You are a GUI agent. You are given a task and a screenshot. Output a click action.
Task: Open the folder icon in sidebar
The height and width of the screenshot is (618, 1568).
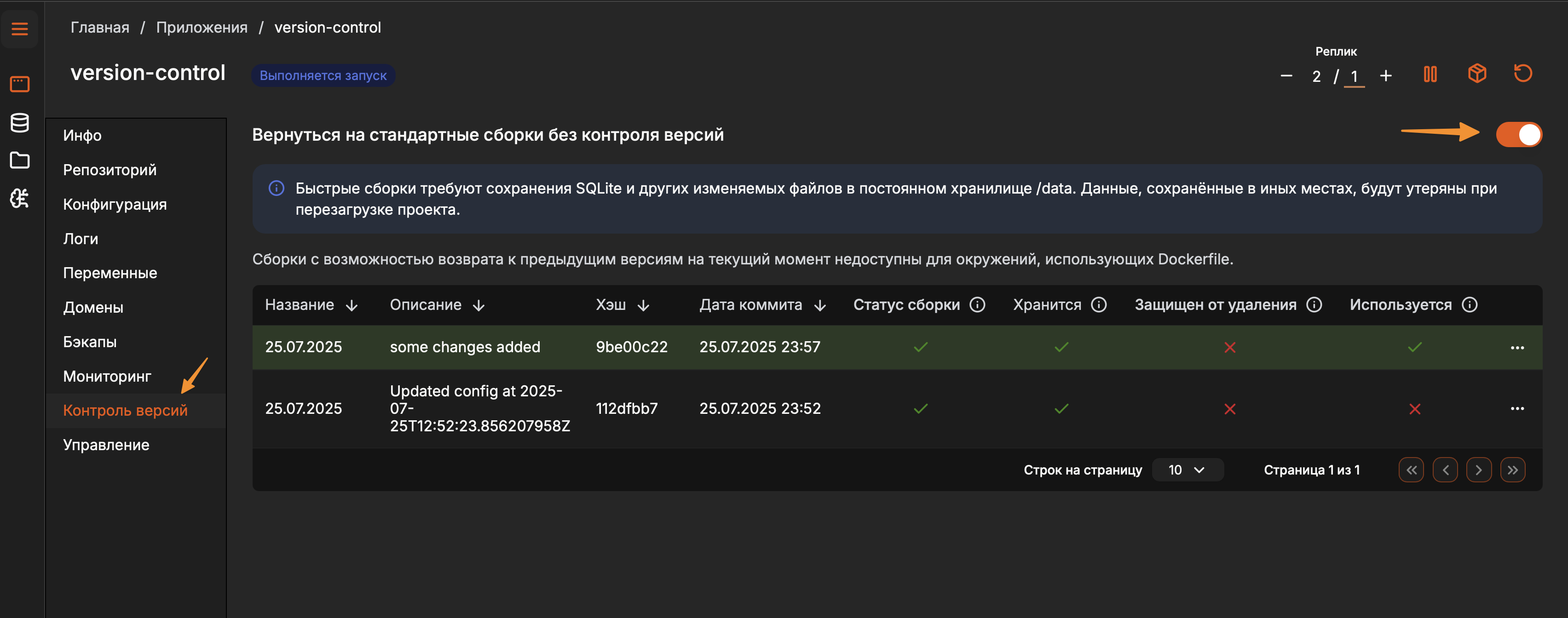coord(19,160)
